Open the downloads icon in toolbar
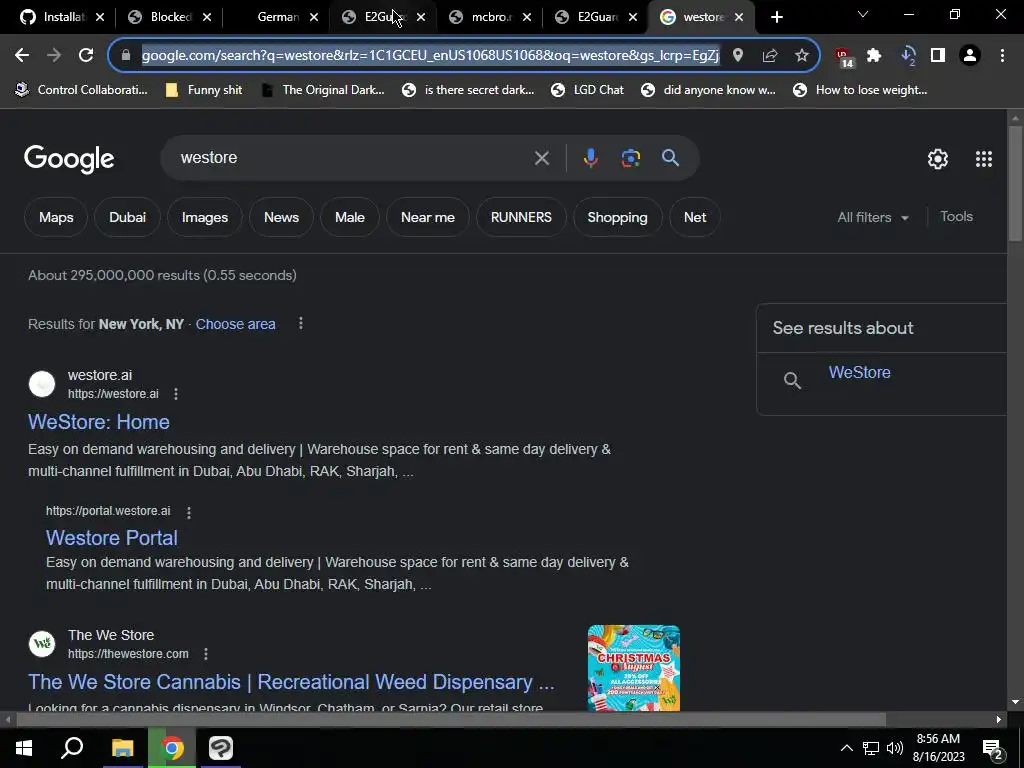The height and width of the screenshot is (768, 1024). tap(908, 56)
